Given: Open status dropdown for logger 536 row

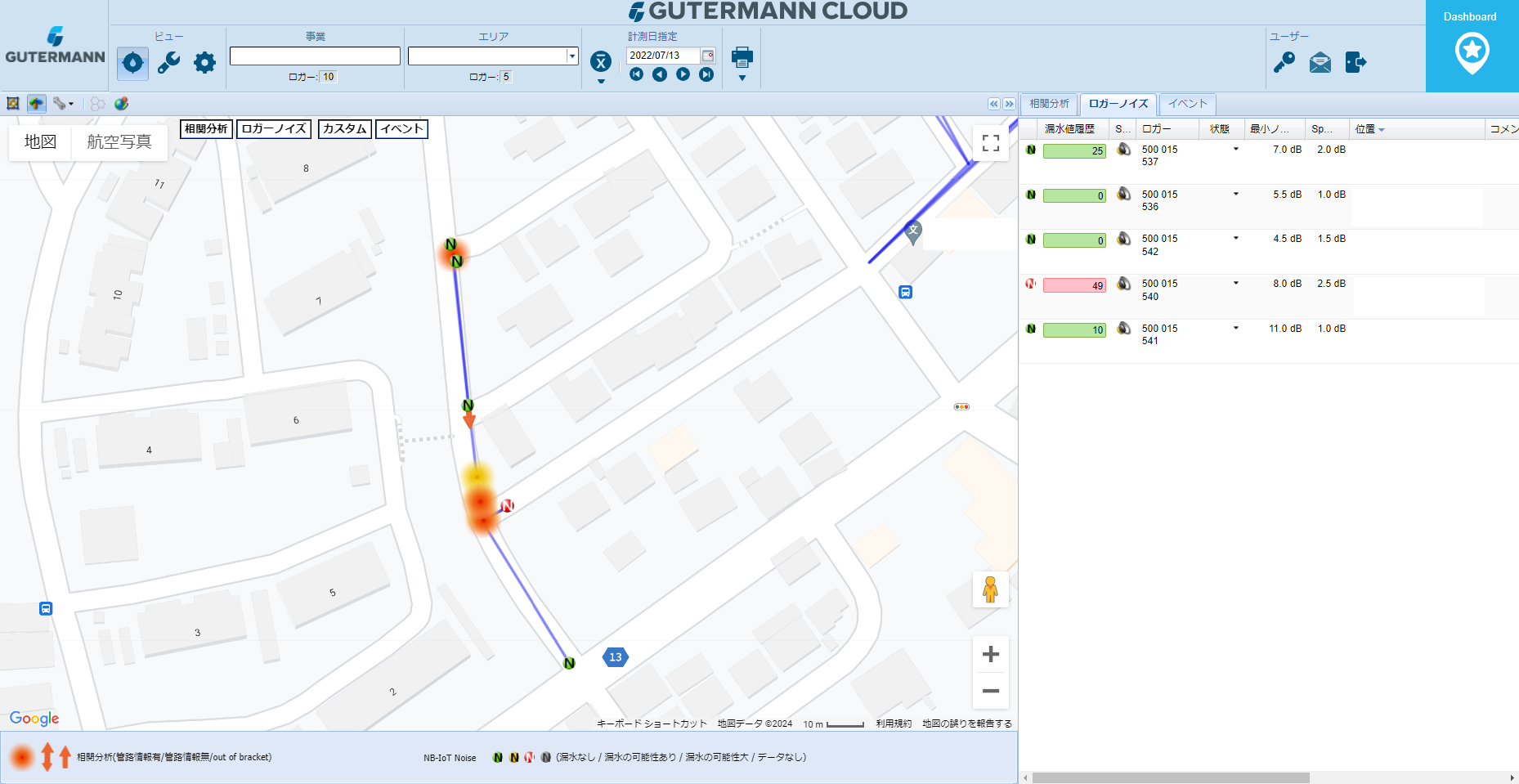Looking at the screenshot, I should 1236,194.
